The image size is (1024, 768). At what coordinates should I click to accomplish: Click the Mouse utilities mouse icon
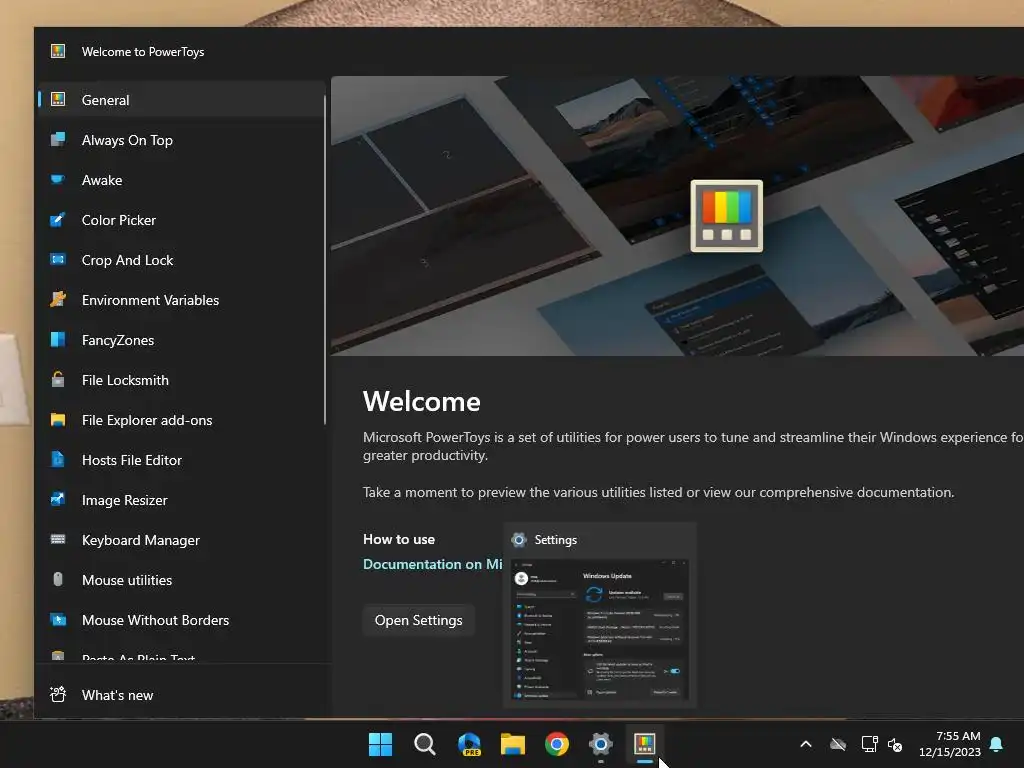click(58, 579)
